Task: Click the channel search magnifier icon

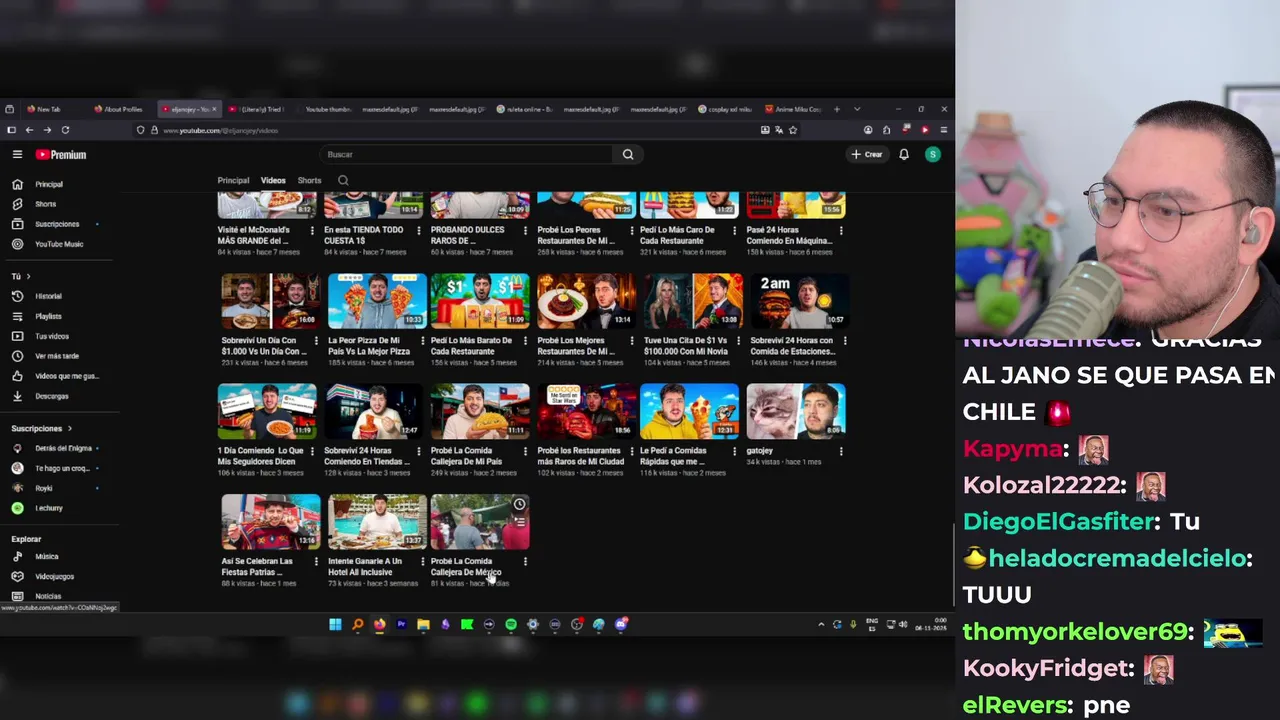Action: 343,181
